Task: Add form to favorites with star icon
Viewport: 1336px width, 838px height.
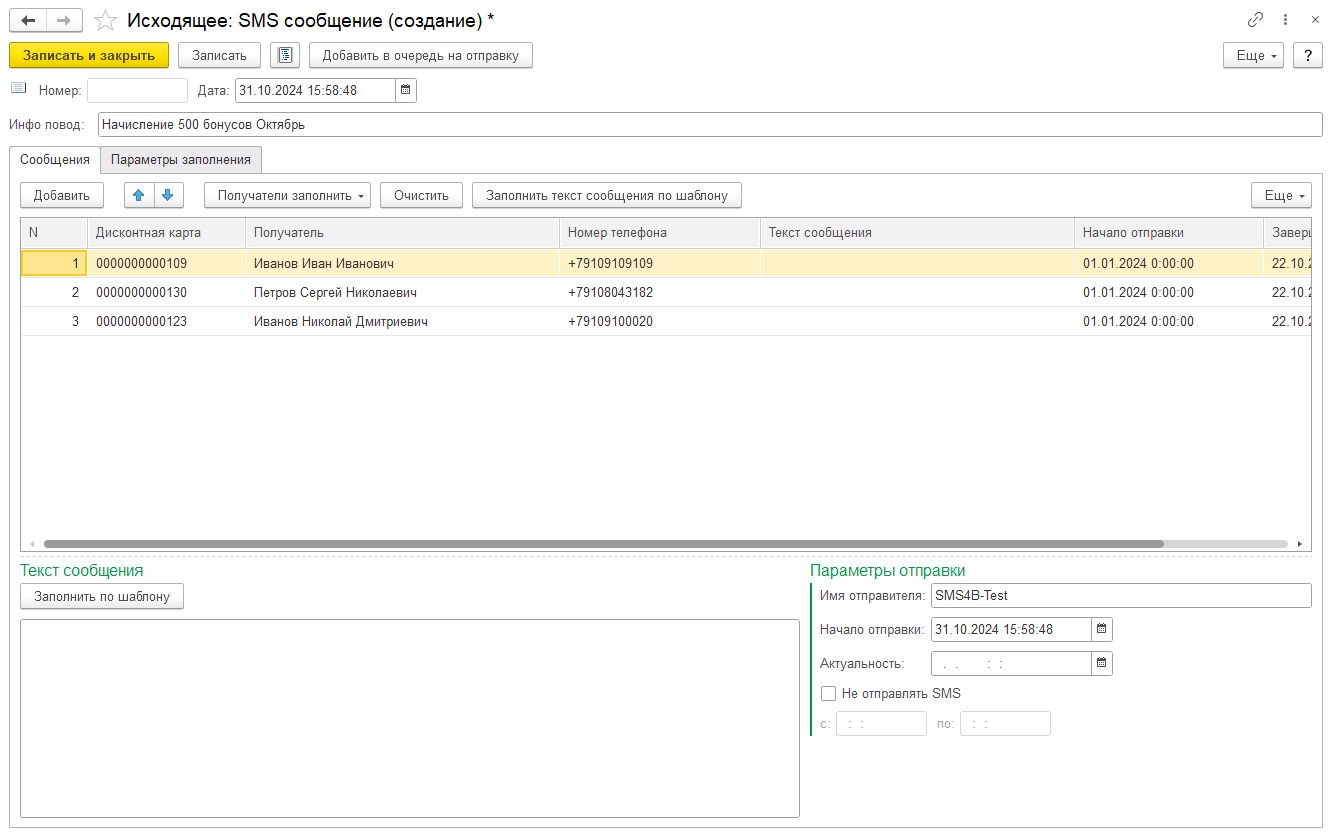Action: (105, 20)
